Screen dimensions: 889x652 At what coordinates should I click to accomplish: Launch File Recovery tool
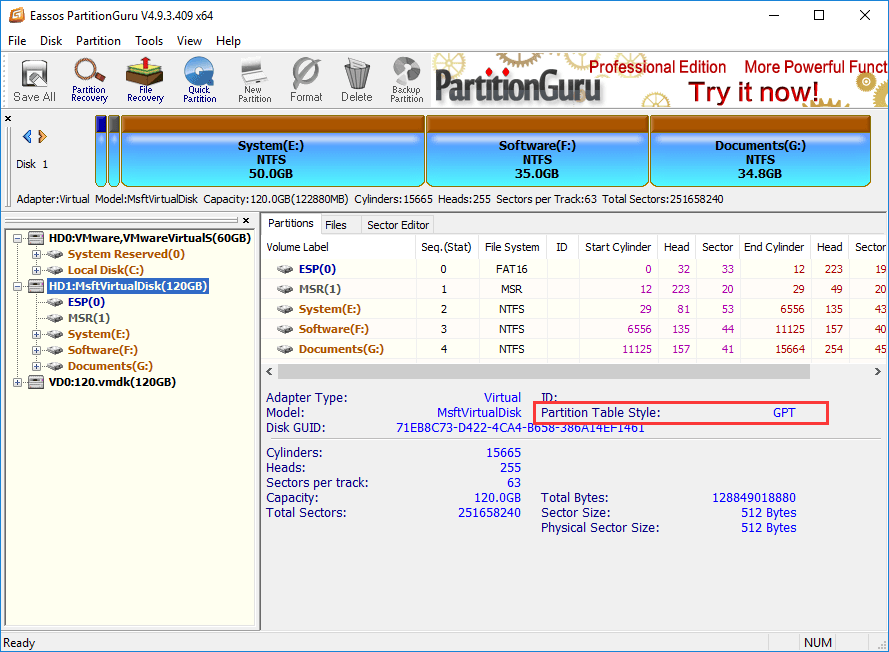(x=145, y=81)
